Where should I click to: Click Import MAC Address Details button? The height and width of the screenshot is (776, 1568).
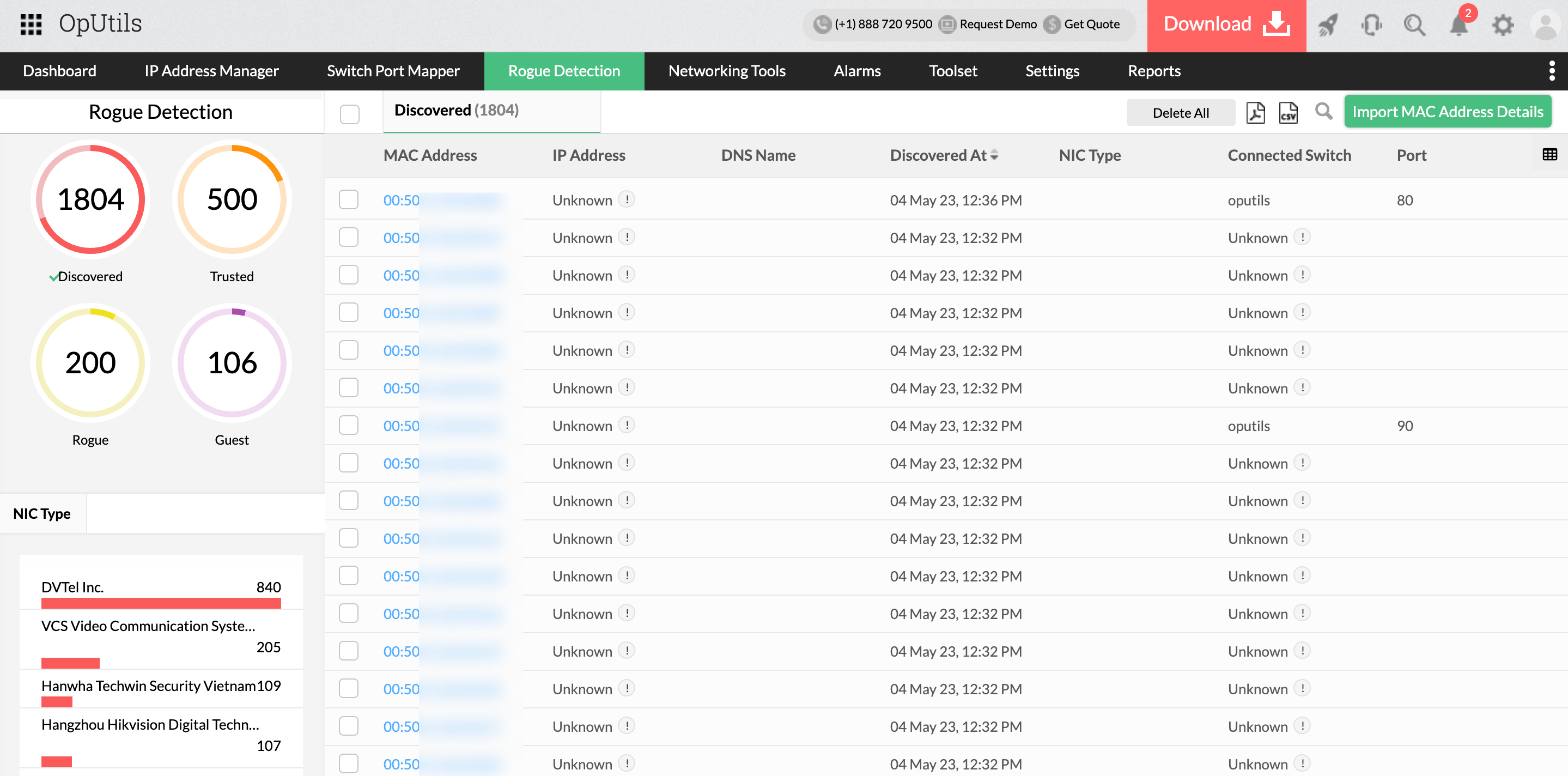(x=1447, y=111)
